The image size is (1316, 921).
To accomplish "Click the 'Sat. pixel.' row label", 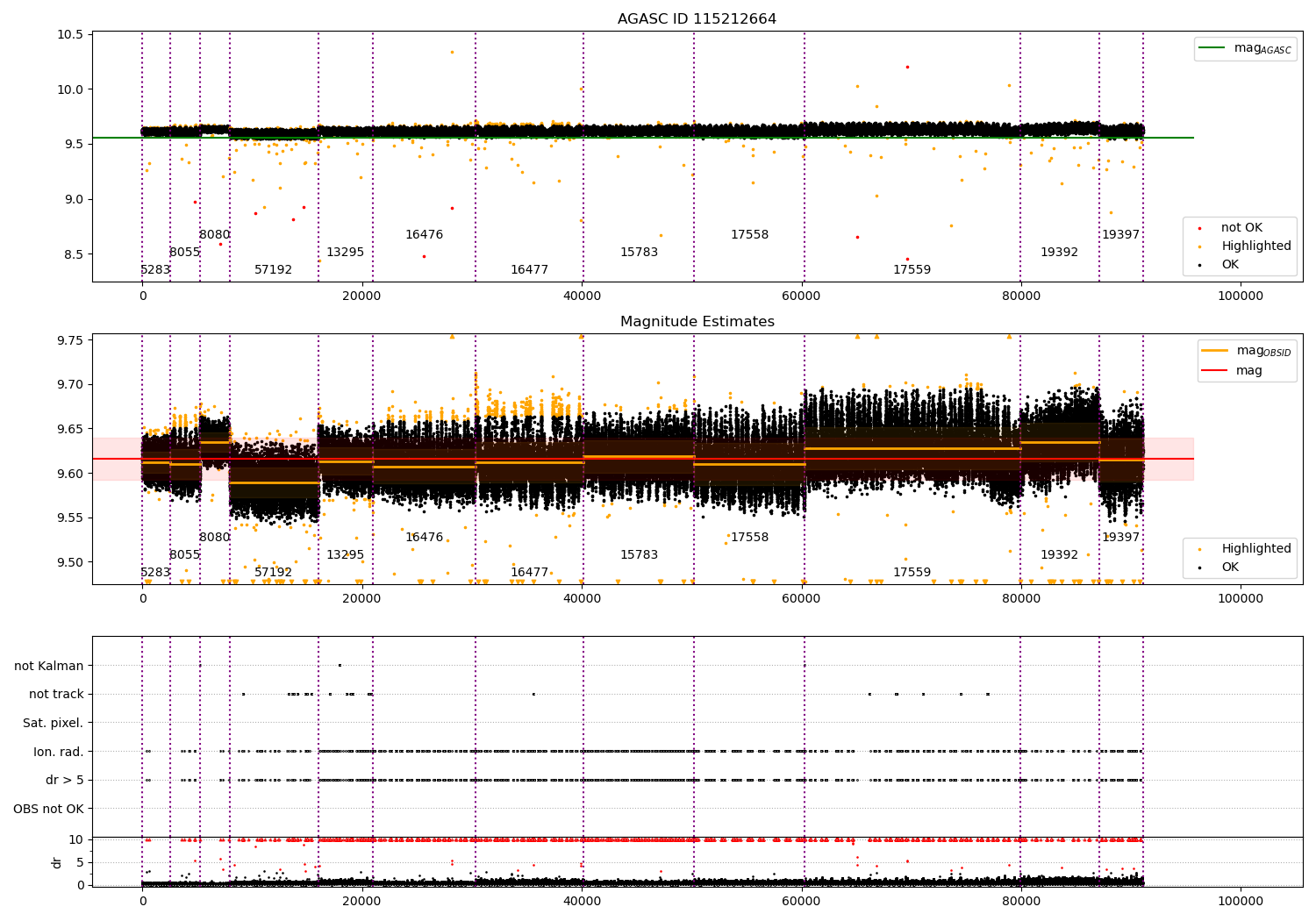I will [54, 723].
